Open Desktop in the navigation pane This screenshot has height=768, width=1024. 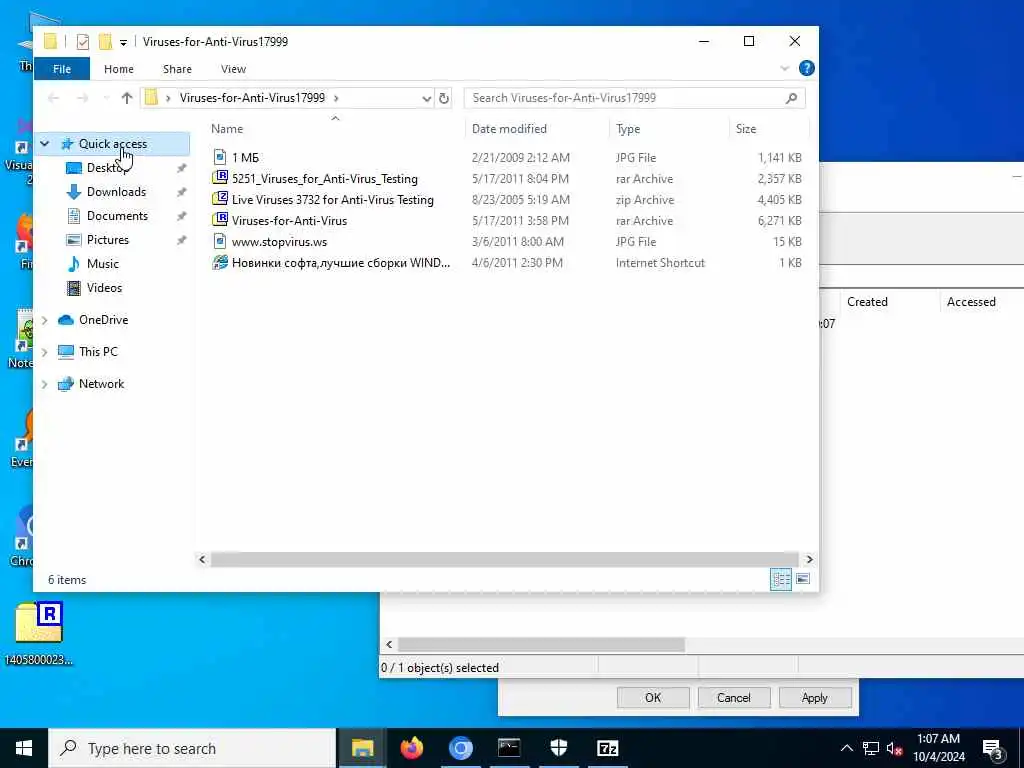tap(106, 168)
